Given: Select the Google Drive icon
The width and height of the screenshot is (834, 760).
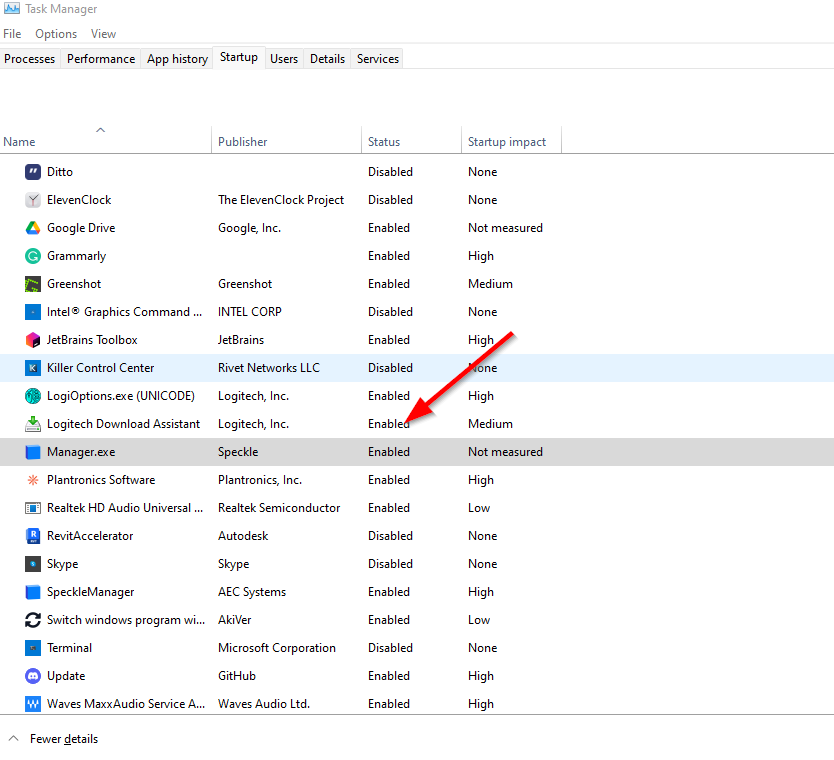Looking at the screenshot, I should point(33,228).
